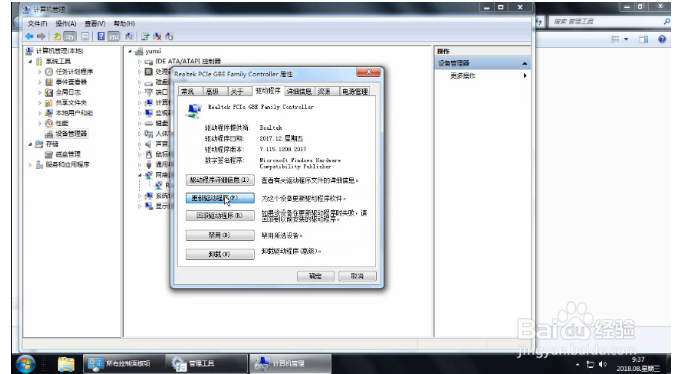675x374 pixels.
Task: Click the blue Help question-mark toolbar icon
Action: pyautogui.click(x=101, y=37)
